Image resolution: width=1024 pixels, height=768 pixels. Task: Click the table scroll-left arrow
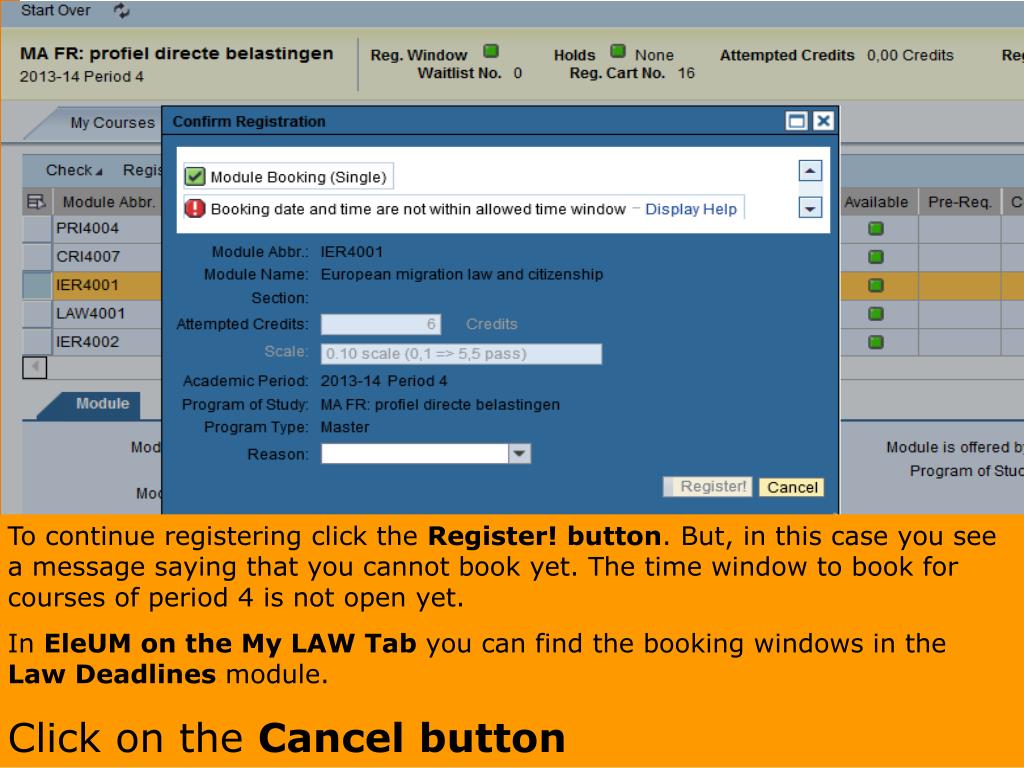coord(35,368)
